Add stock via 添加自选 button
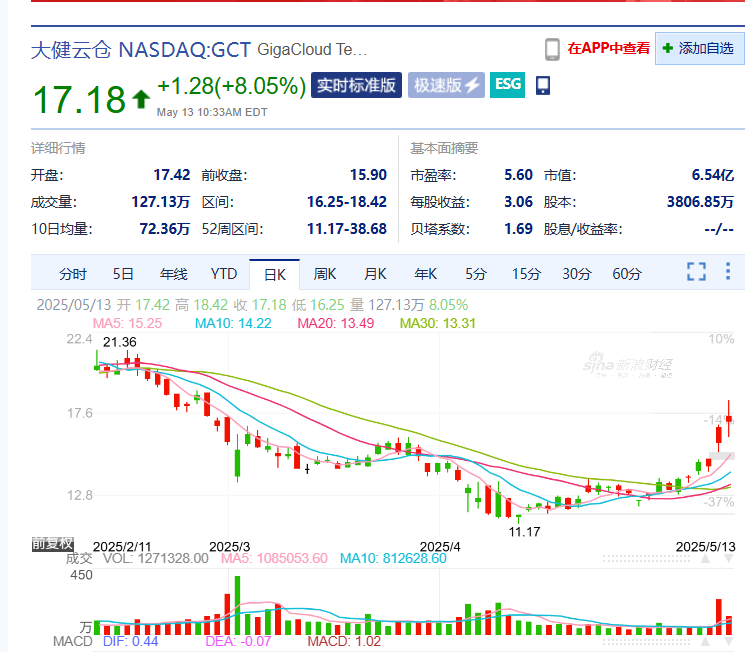The width and height of the screenshot is (745, 652). pos(699,48)
